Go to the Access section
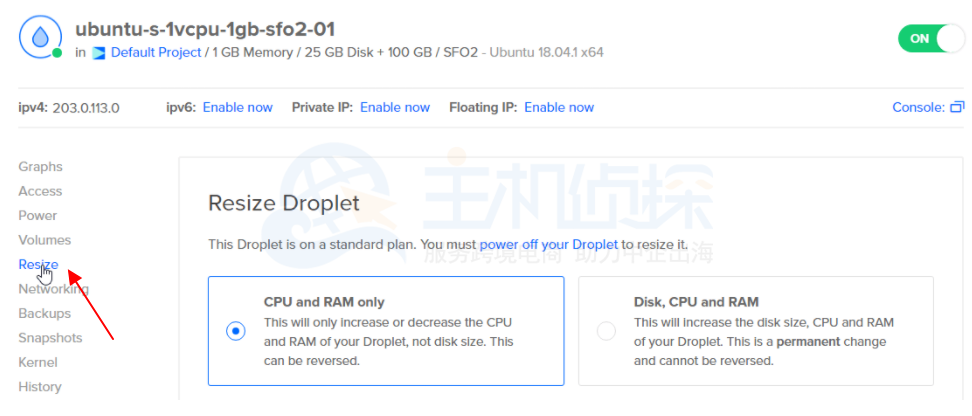Screen dimensions: 972x416 [40, 191]
